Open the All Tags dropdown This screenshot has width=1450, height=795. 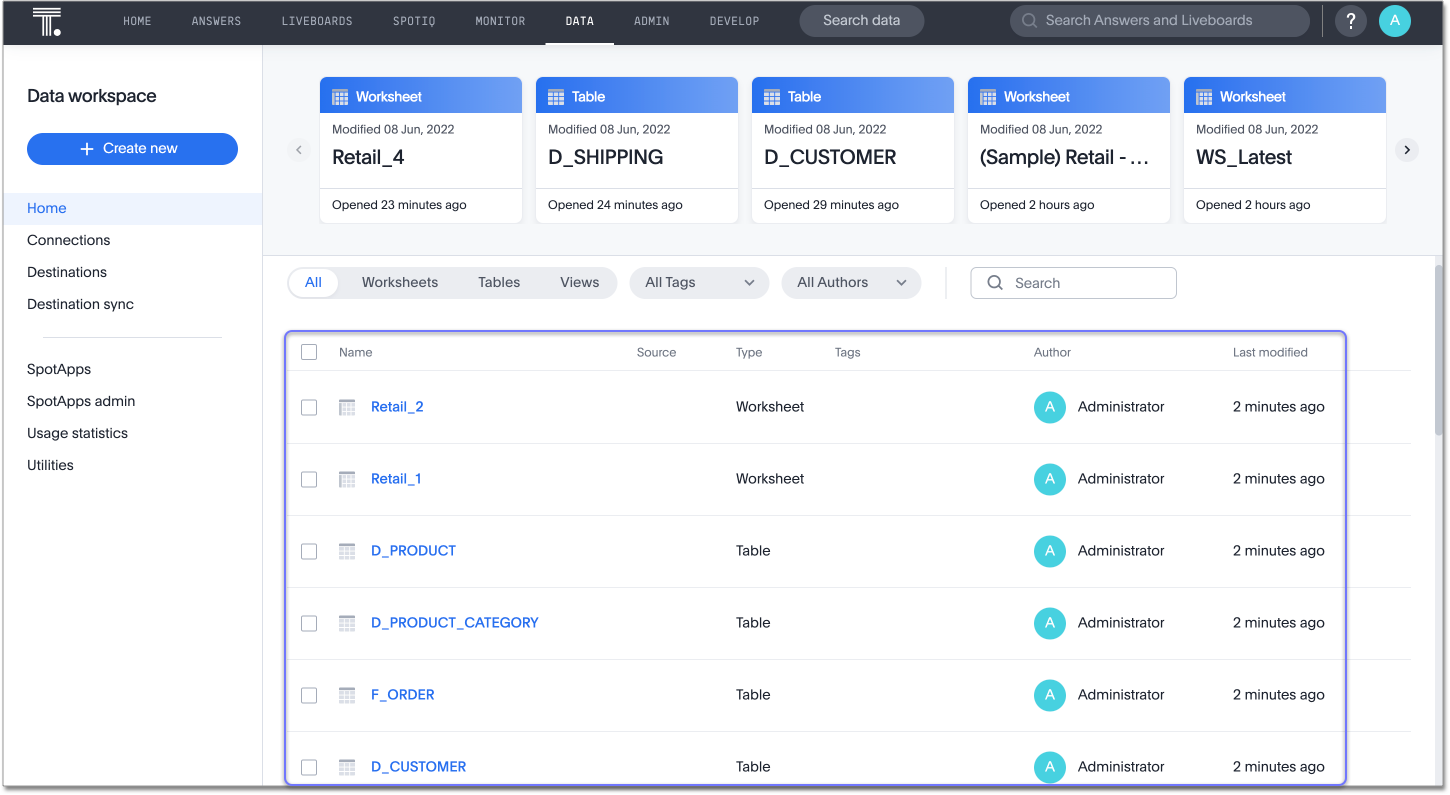point(698,283)
